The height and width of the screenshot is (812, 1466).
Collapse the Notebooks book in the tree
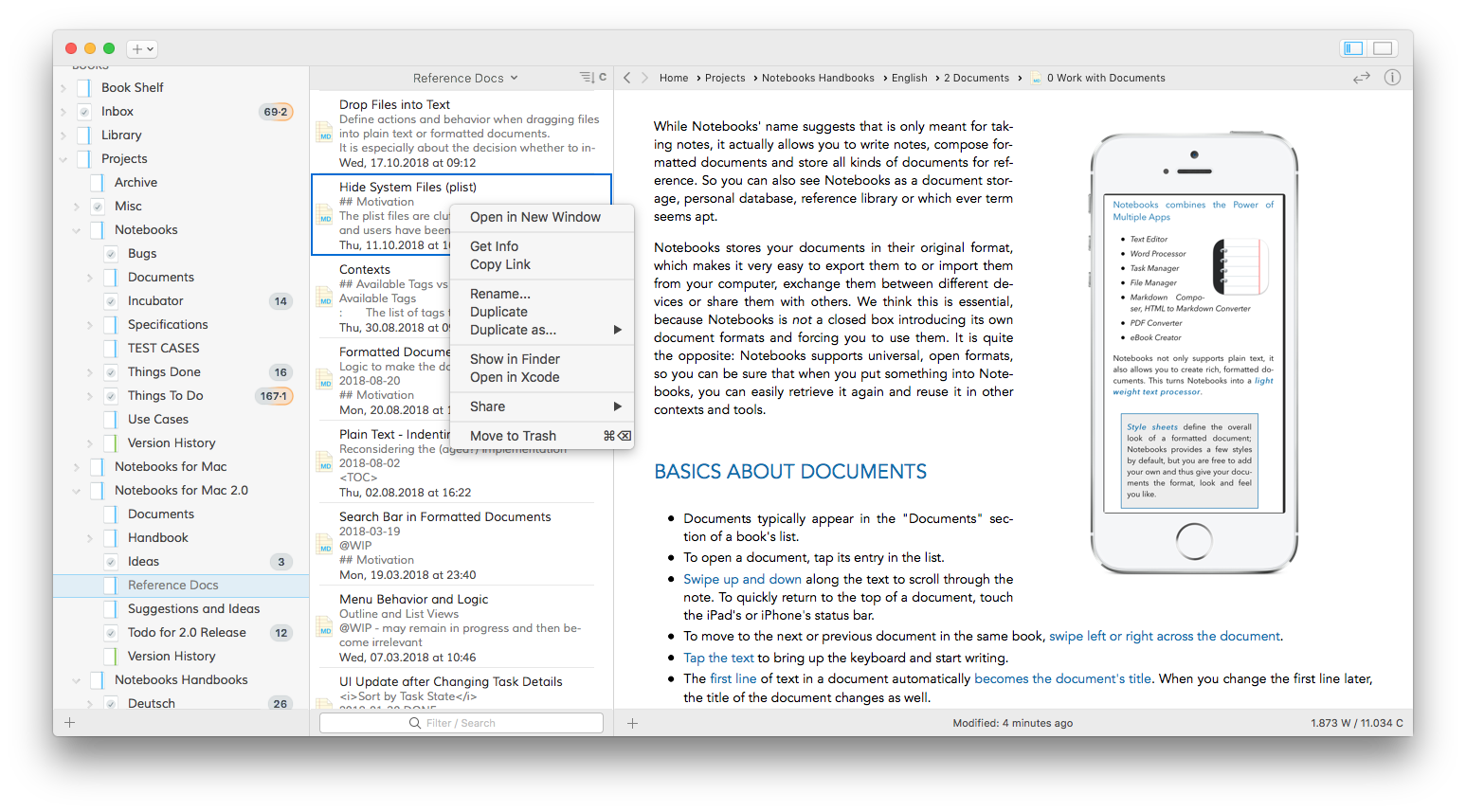[77, 230]
